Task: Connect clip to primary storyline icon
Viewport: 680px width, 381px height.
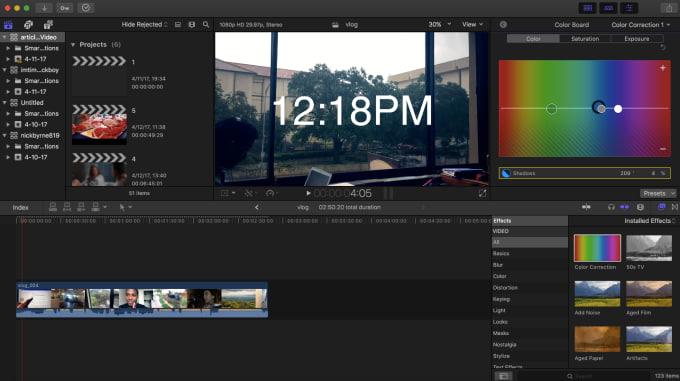Action: [x=53, y=207]
